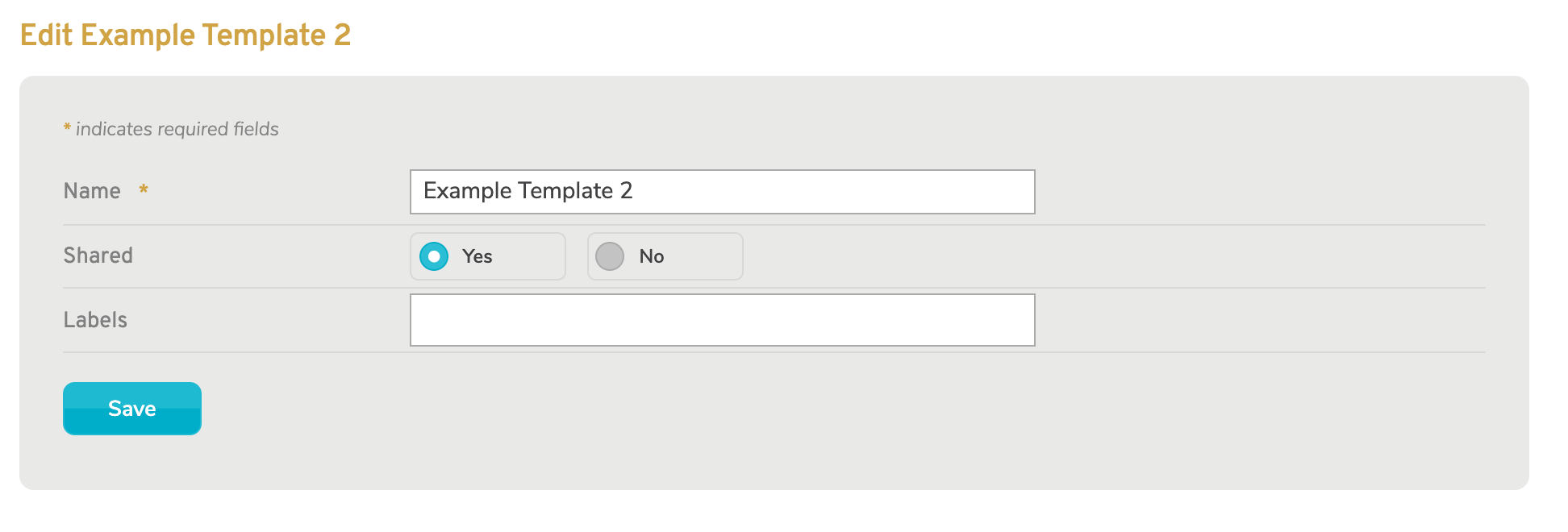Select the No radio button for Shared
1568x532 pixels.
[611, 256]
